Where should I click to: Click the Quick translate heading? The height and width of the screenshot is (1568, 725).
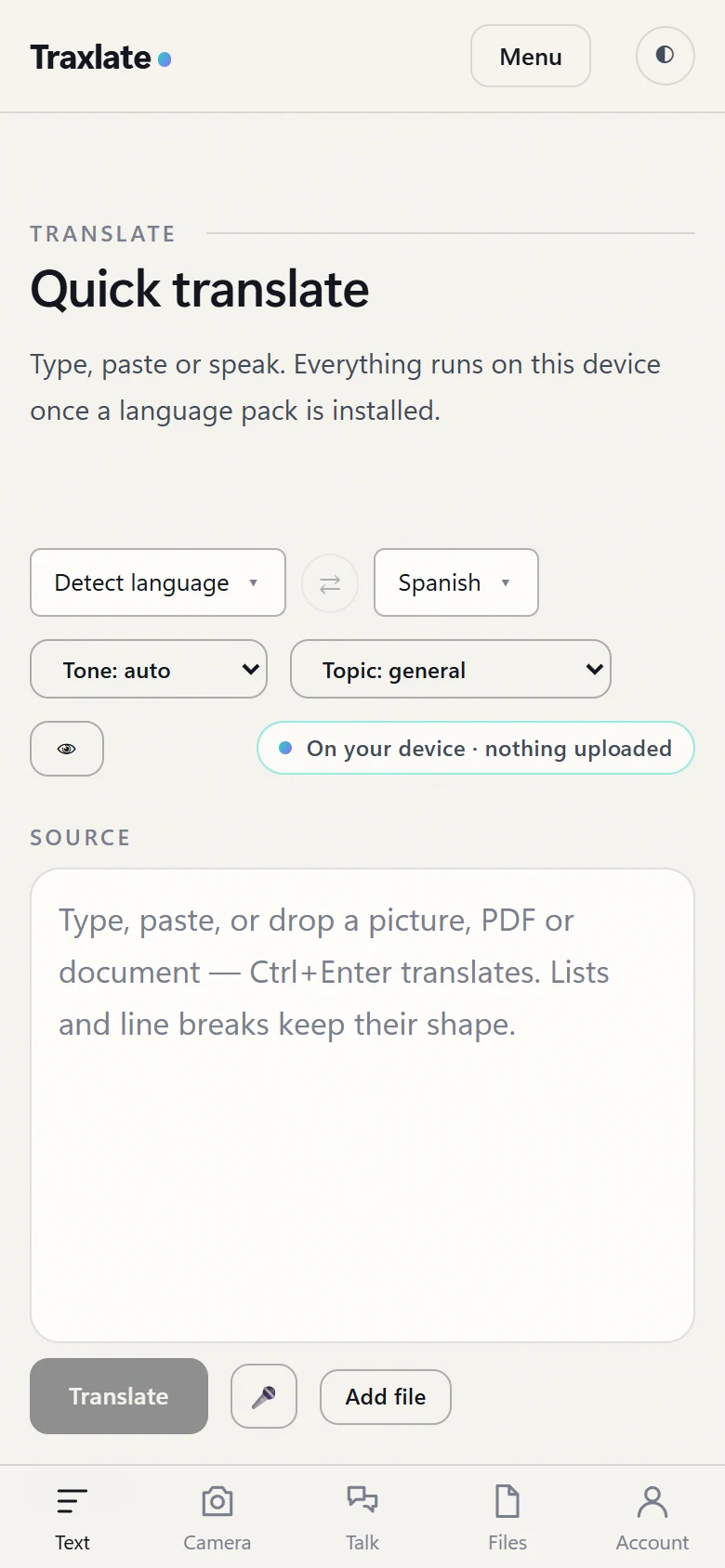(x=200, y=289)
